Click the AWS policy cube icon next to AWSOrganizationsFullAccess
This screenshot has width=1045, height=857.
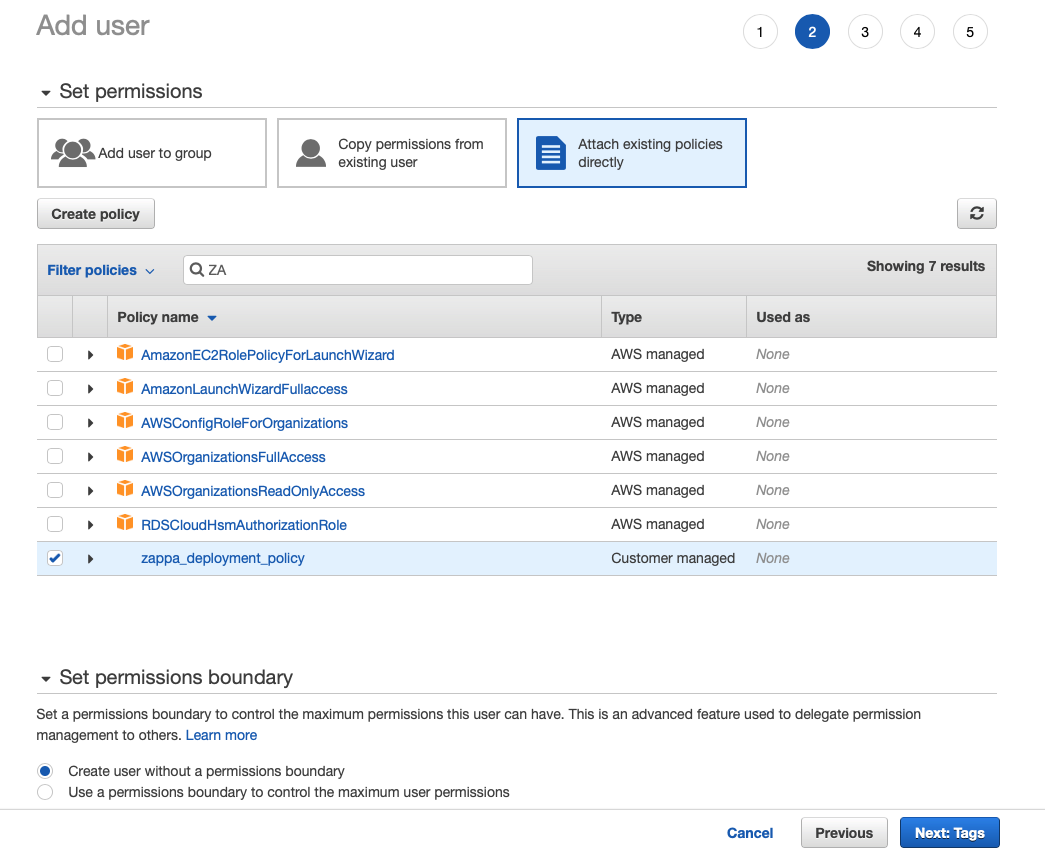click(x=125, y=456)
